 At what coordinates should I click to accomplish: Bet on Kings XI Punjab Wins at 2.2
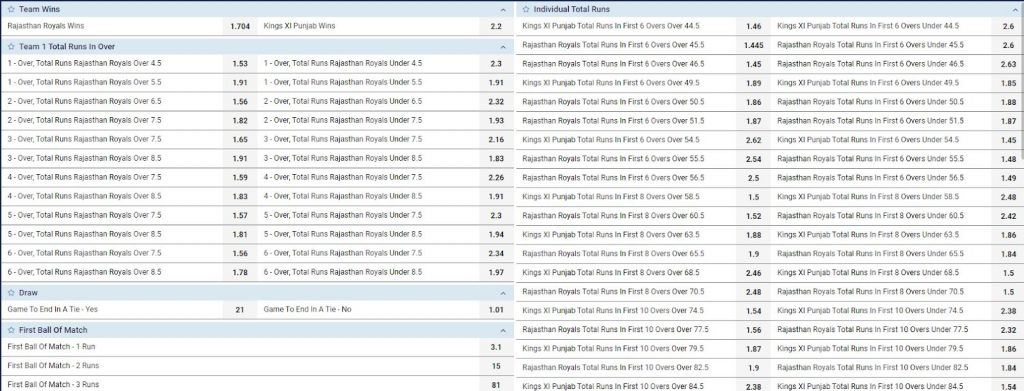coord(496,27)
